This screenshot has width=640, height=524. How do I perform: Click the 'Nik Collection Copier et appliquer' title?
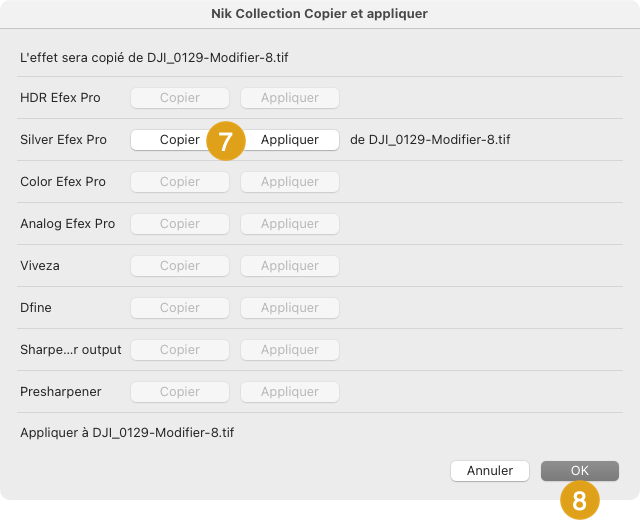319,13
